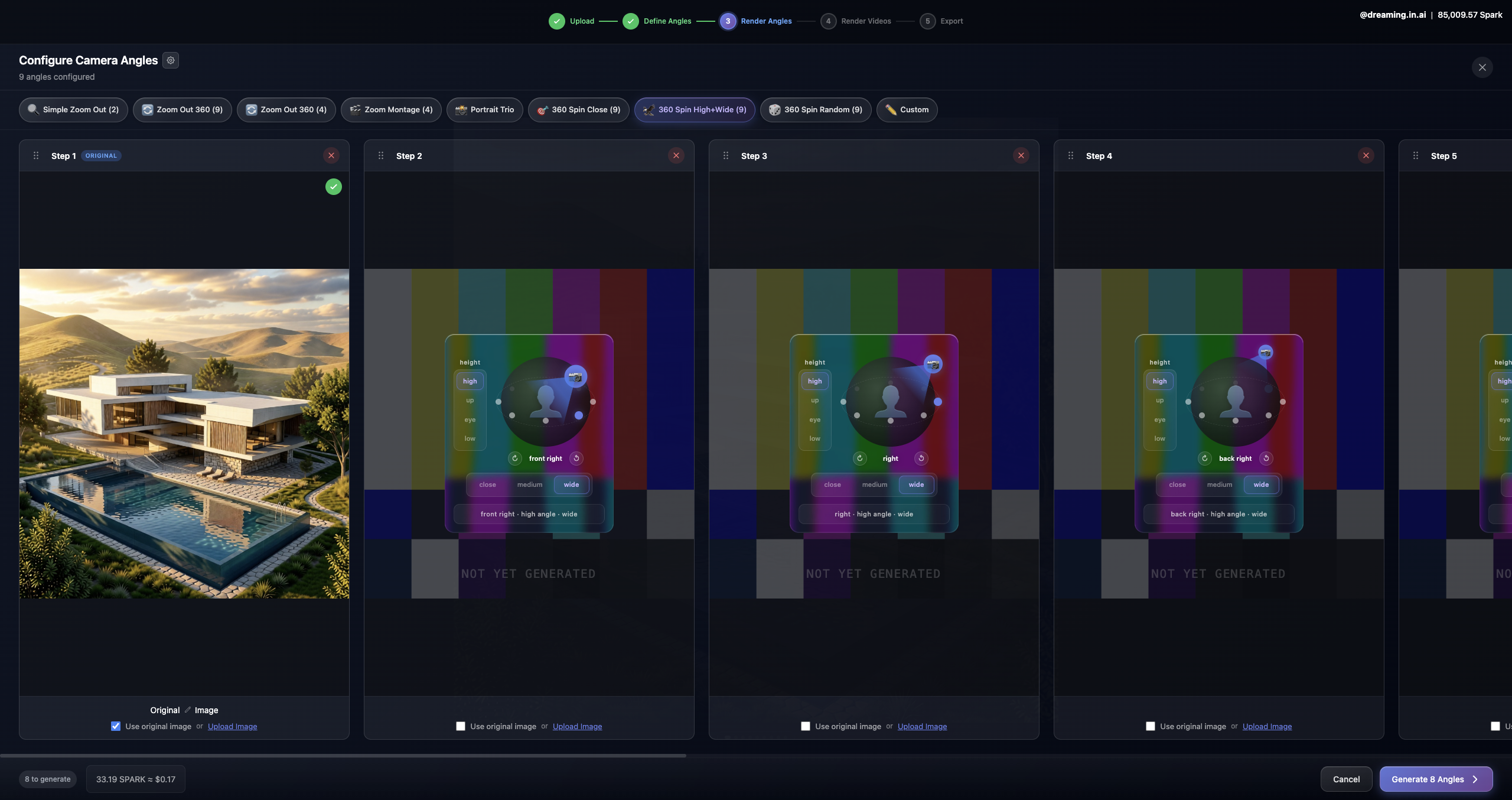Click the green checkmark on Step 1 image
The width and height of the screenshot is (1512, 800).
coord(333,186)
